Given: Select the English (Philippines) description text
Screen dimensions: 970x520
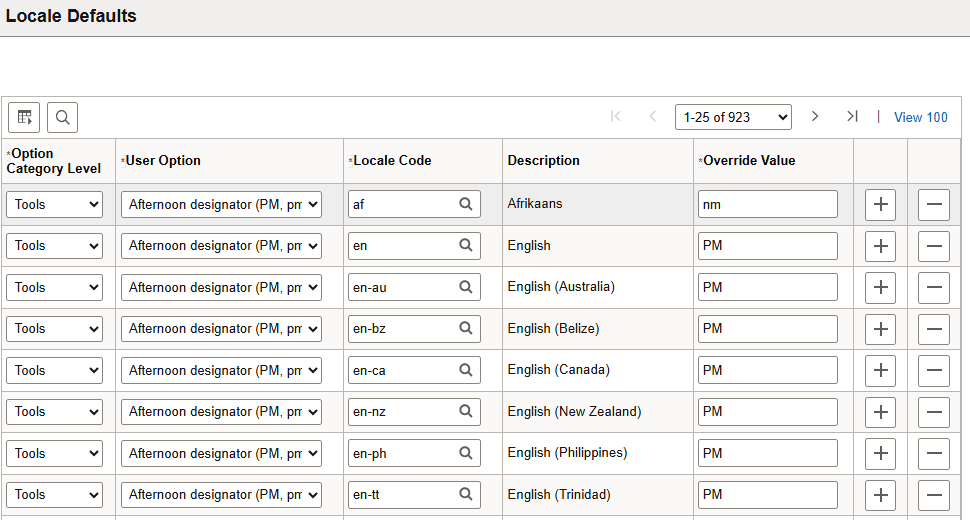Looking at the screenshot, I should (567, 453).
